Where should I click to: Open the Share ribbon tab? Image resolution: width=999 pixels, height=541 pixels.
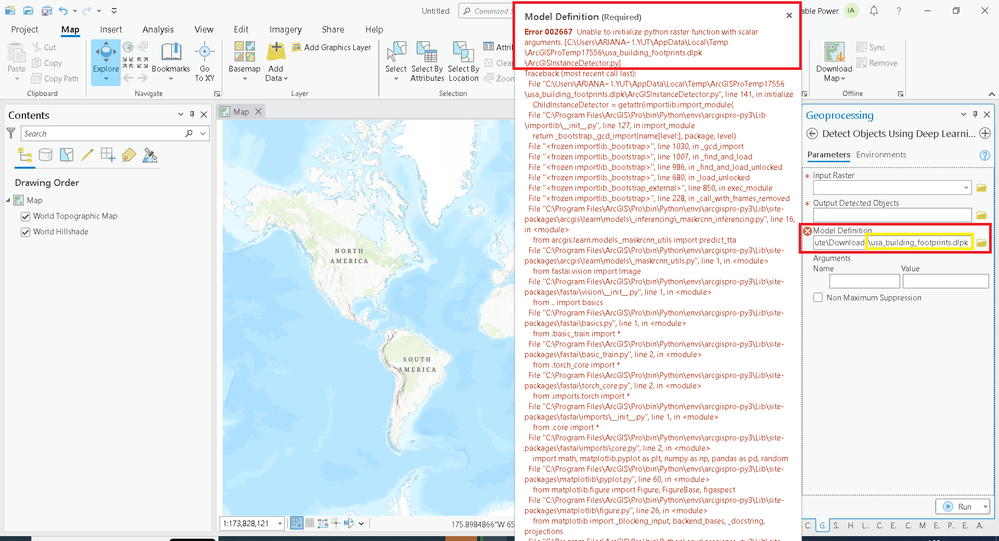pyautogui.click(x=333, y=29)
